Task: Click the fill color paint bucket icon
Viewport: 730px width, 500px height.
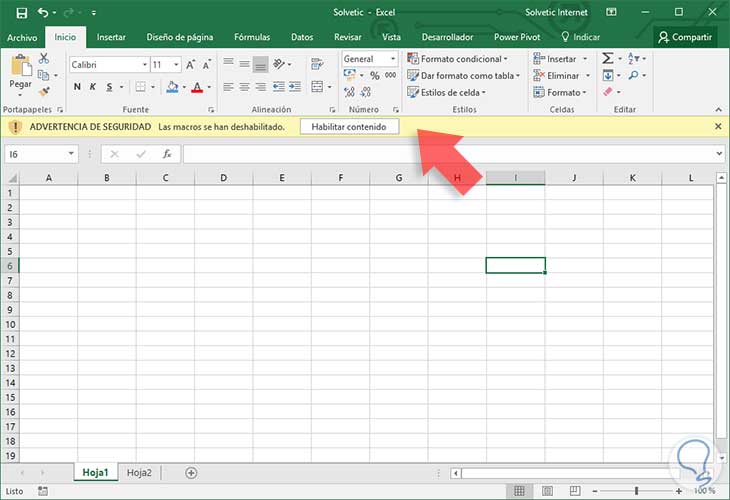Action: [x=172, y=87]
